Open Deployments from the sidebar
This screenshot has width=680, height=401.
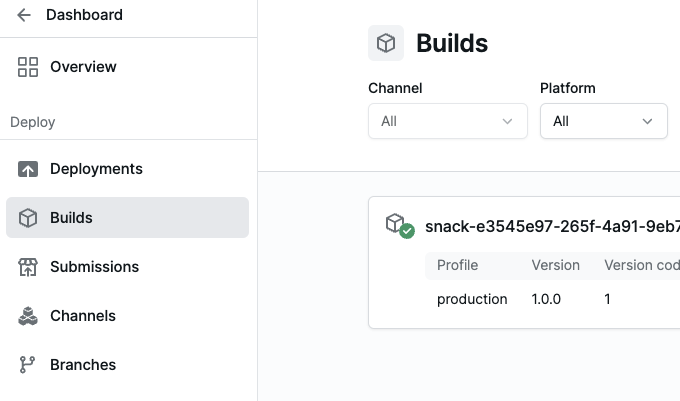click(x=96, y=169)
